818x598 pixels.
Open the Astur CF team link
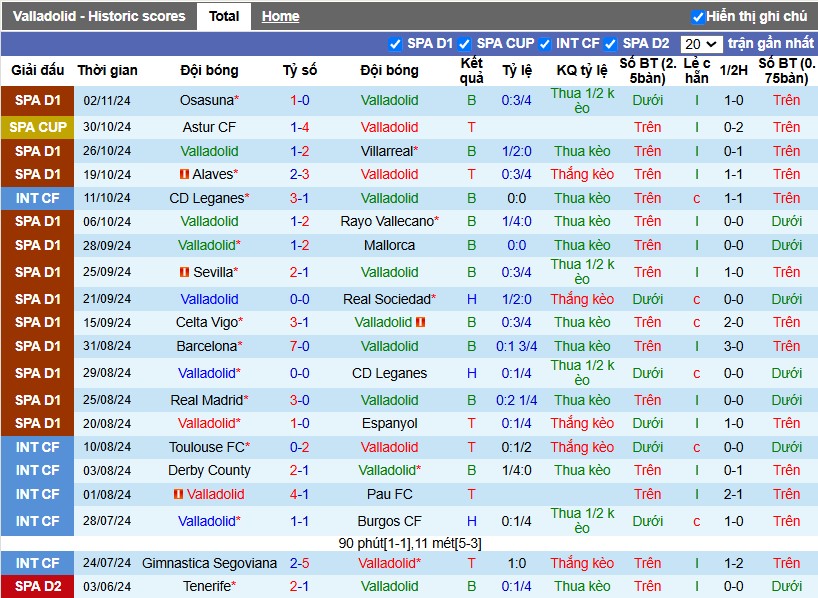click(x=209, y=127)
